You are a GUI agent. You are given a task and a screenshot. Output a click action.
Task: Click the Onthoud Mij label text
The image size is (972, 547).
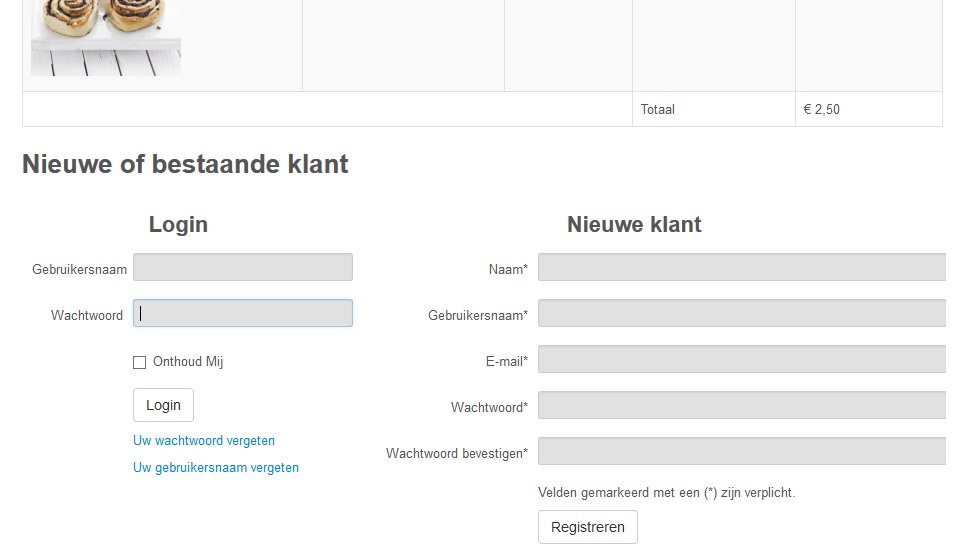pyautogui.click(x=188, y=362)
